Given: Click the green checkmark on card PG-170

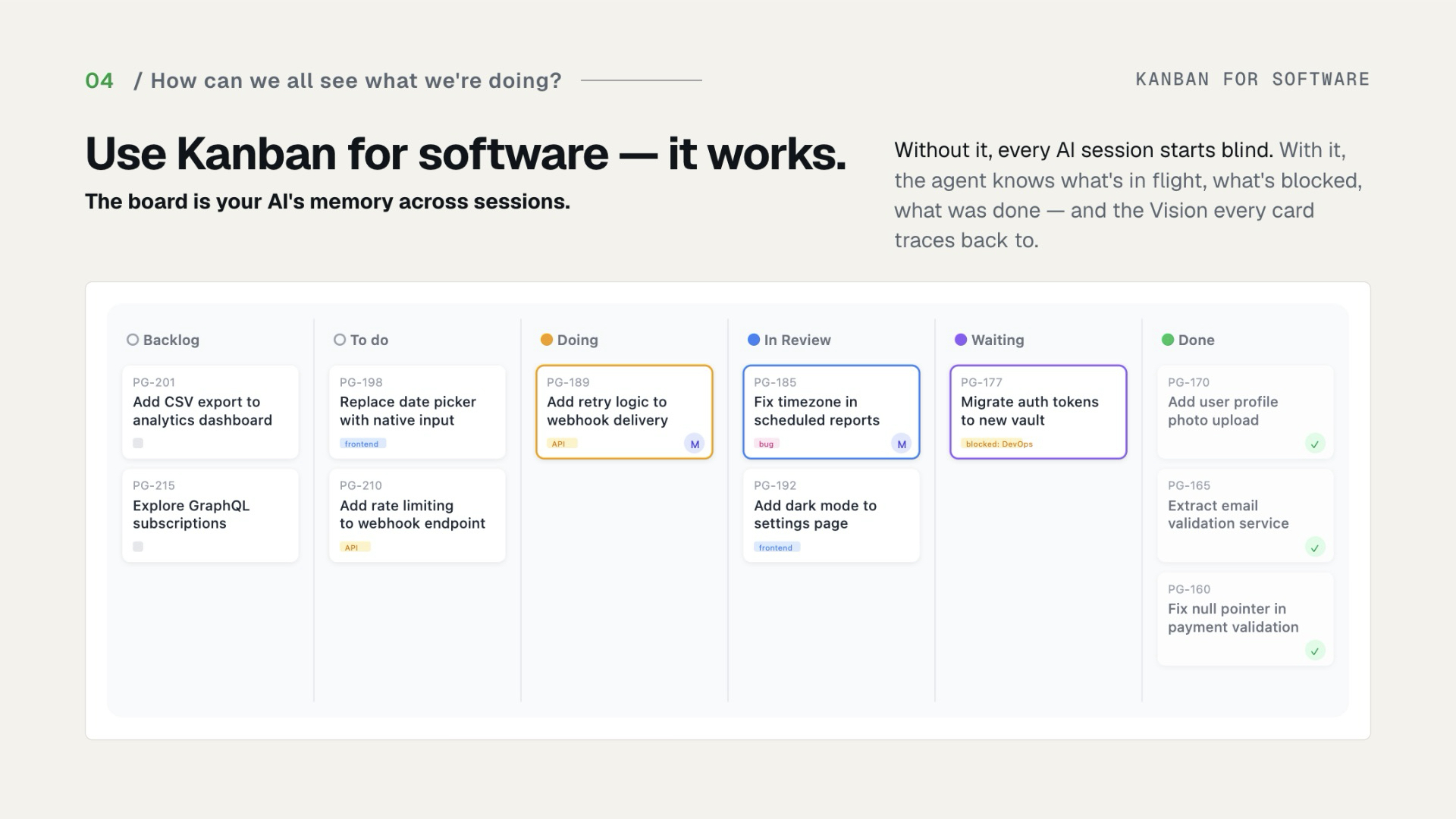Looking at the screenshot, I should pyautogui.click(x=1315, y=444).
